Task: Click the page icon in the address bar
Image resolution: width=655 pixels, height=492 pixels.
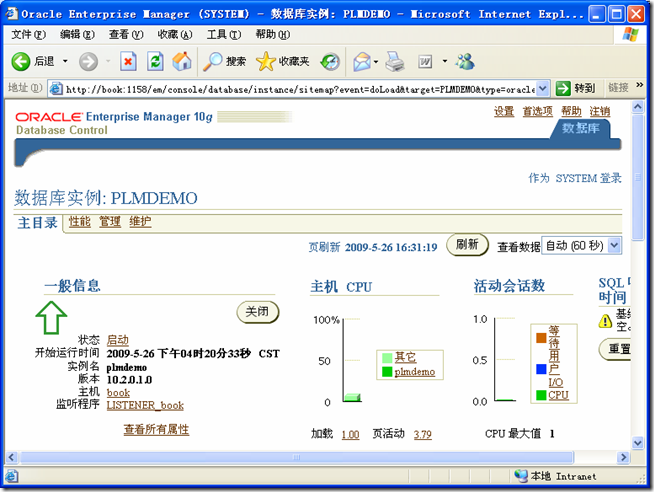Action: 56,89
